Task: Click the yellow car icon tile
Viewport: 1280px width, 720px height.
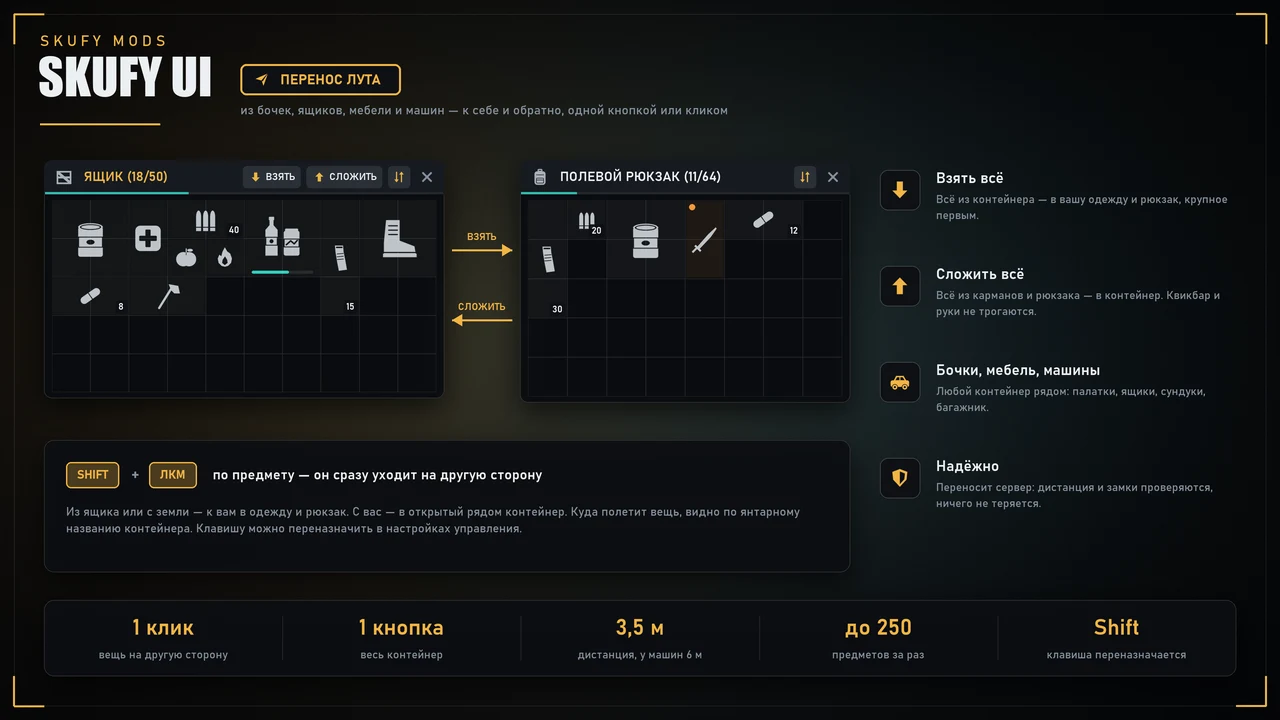Action: (x=900, y=382)
